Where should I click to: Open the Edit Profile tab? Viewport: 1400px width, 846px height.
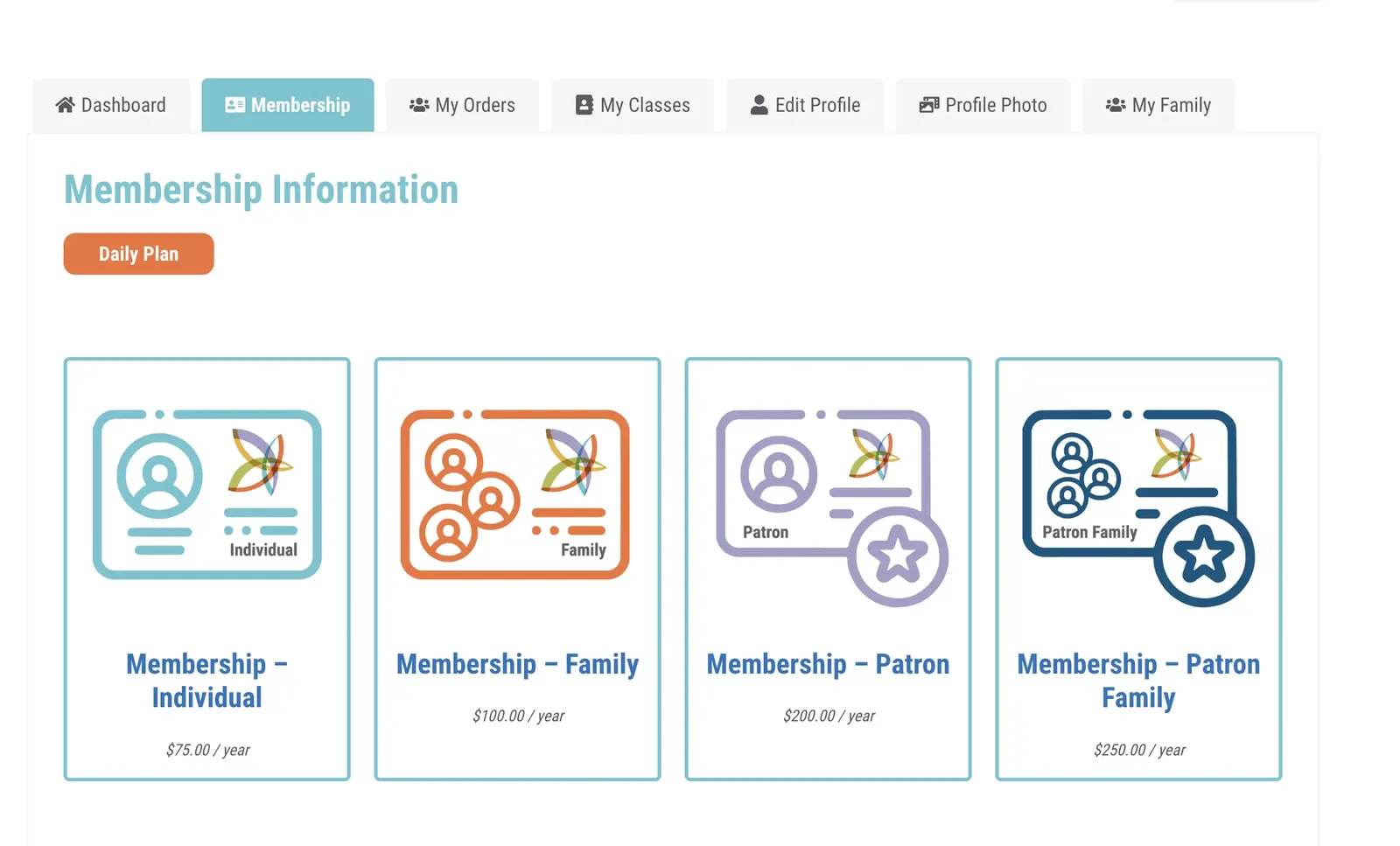[805, 105]
